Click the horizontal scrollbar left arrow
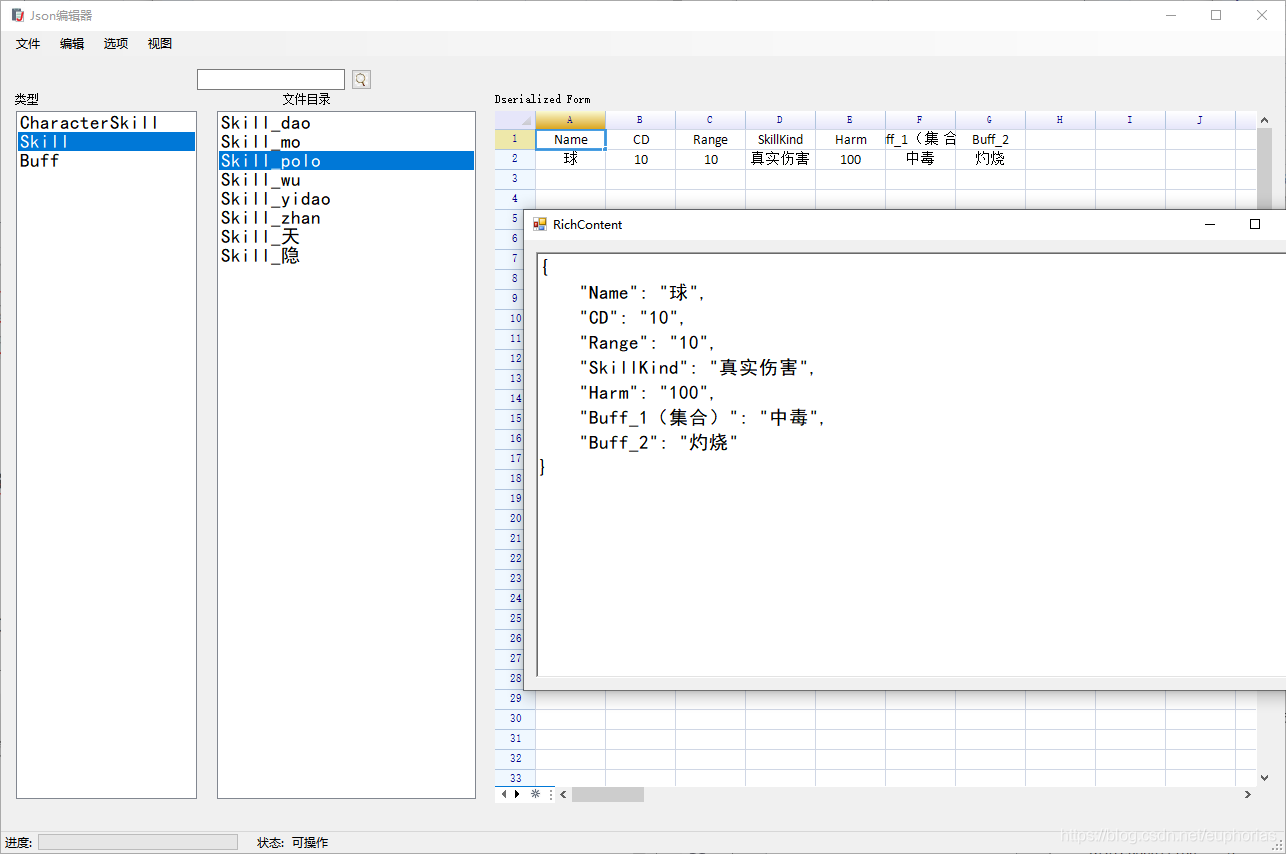Screen dimensions: 1286x854 563,794
